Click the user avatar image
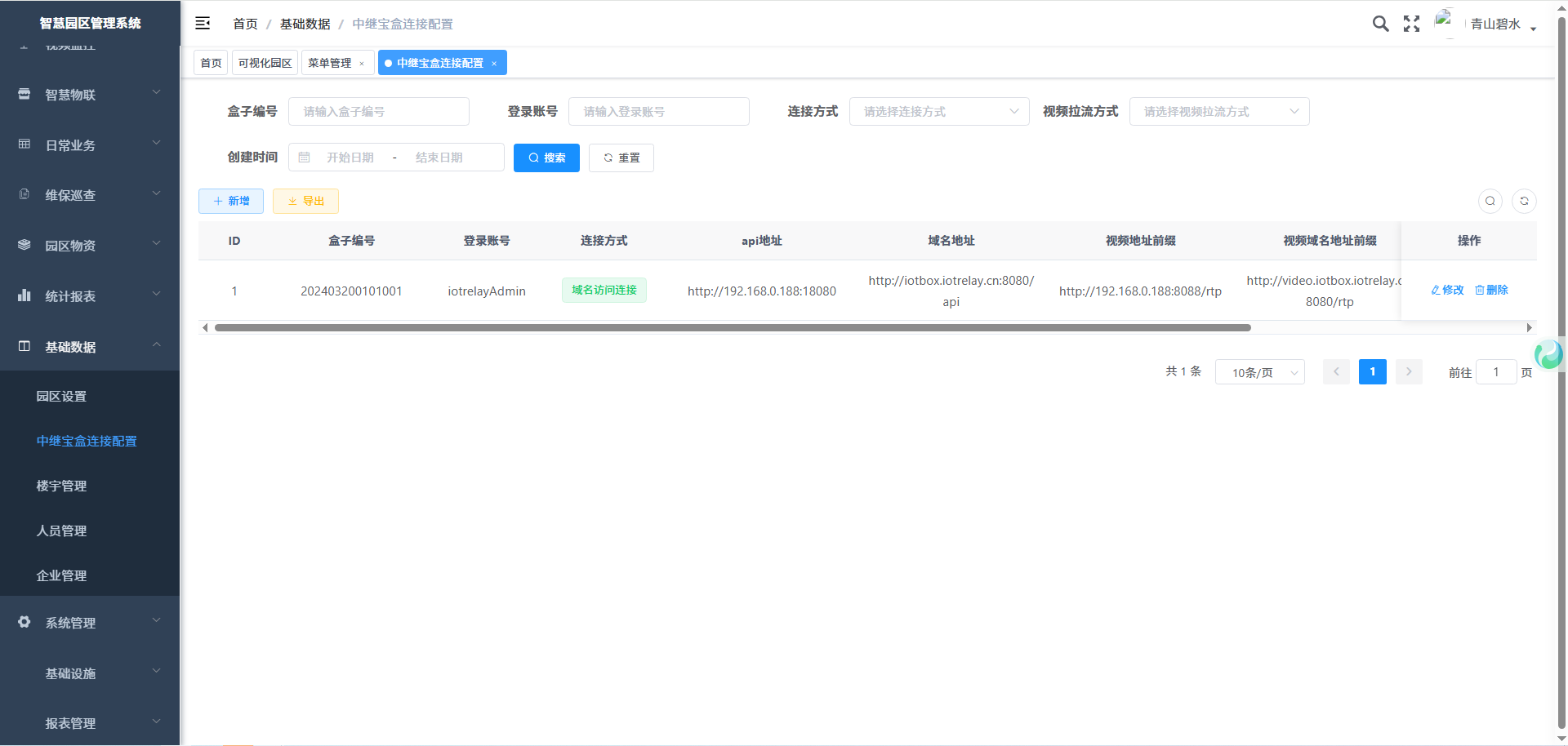Viewport: 1568px width, 746px height. pyautogui.click(x=1445, y=22)
